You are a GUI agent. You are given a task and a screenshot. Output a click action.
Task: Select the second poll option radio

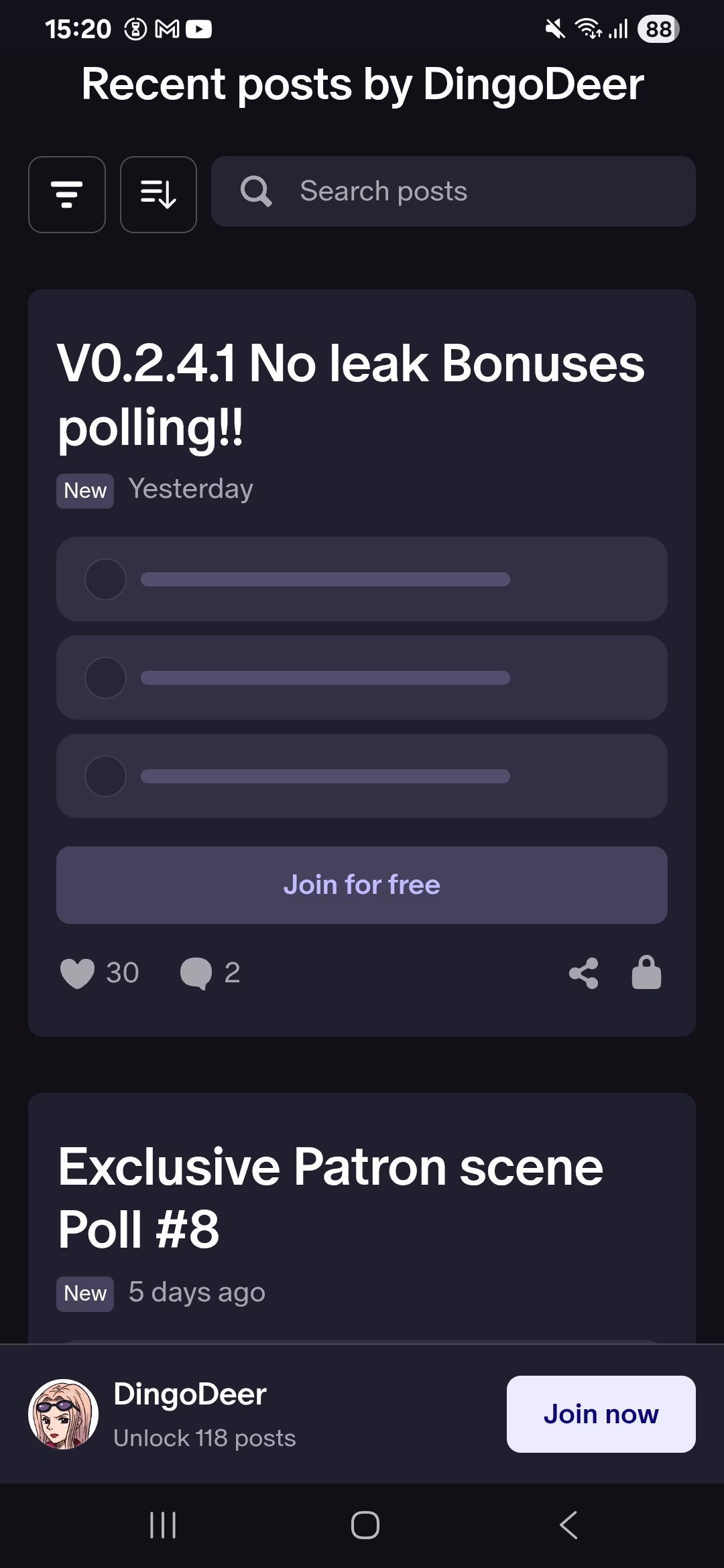[105, 677]
